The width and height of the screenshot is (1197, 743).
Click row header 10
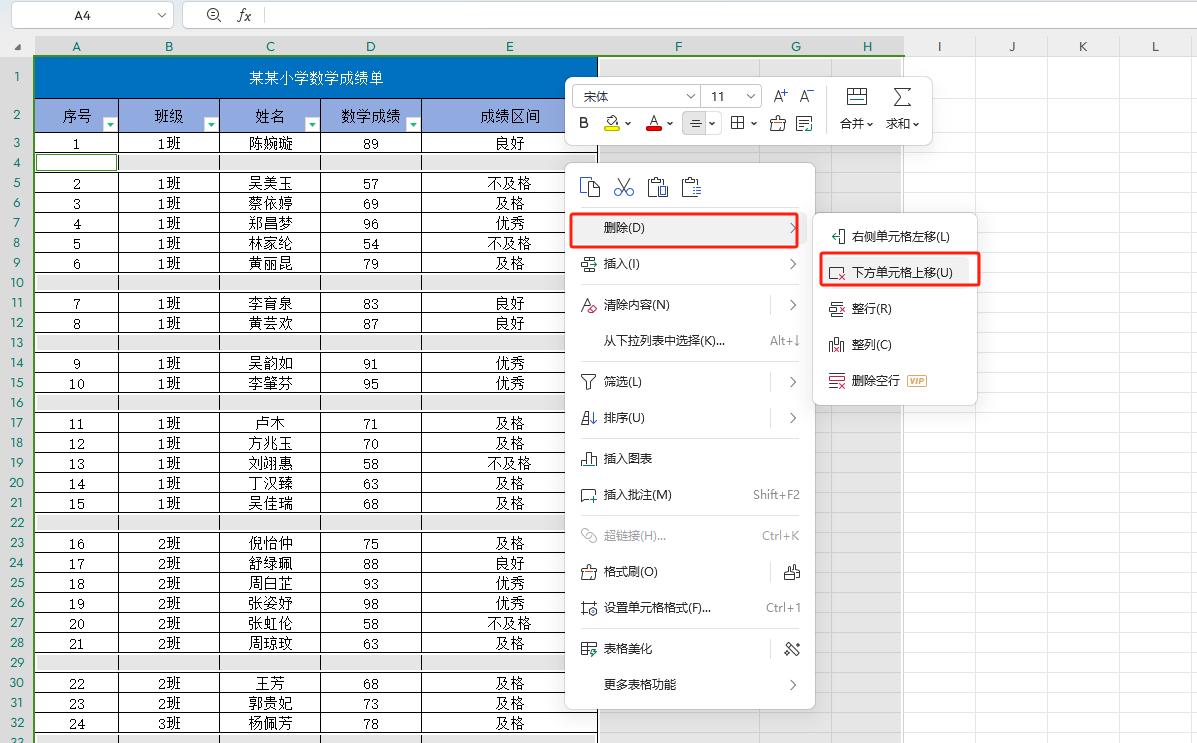coord(17,283)
